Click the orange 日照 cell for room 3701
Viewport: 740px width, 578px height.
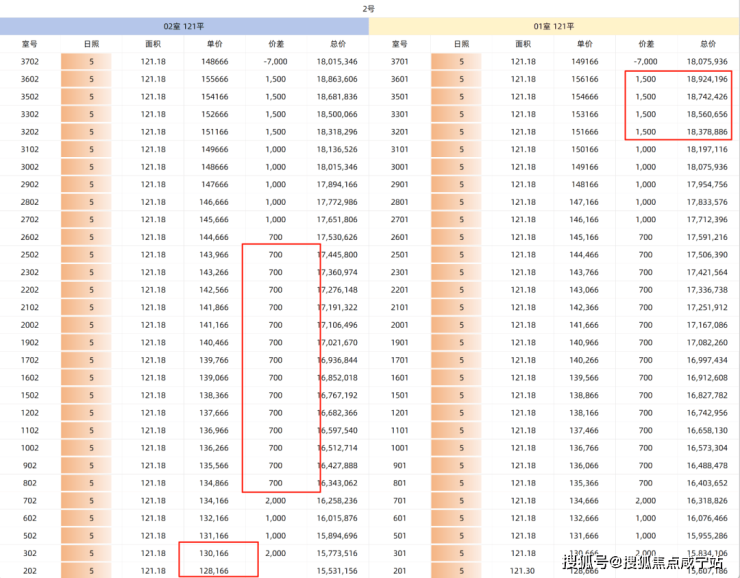462,62
